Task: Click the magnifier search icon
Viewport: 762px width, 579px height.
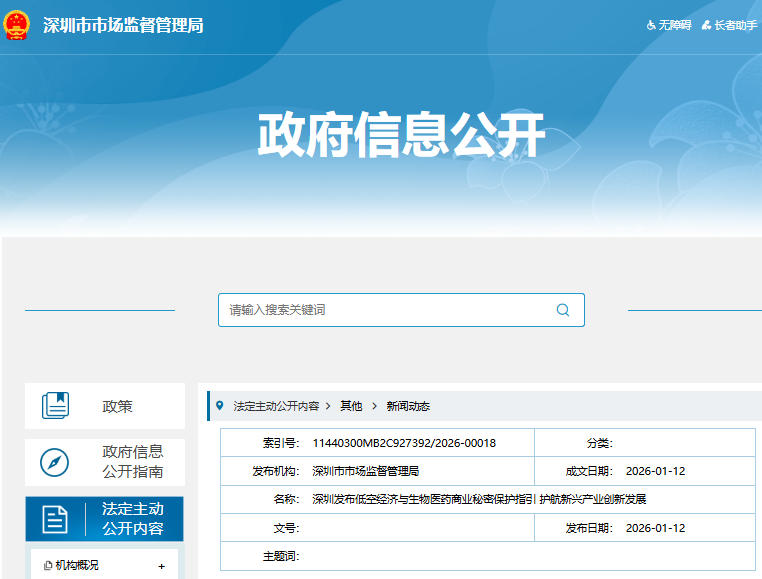Action: click(x=563, y=310)
